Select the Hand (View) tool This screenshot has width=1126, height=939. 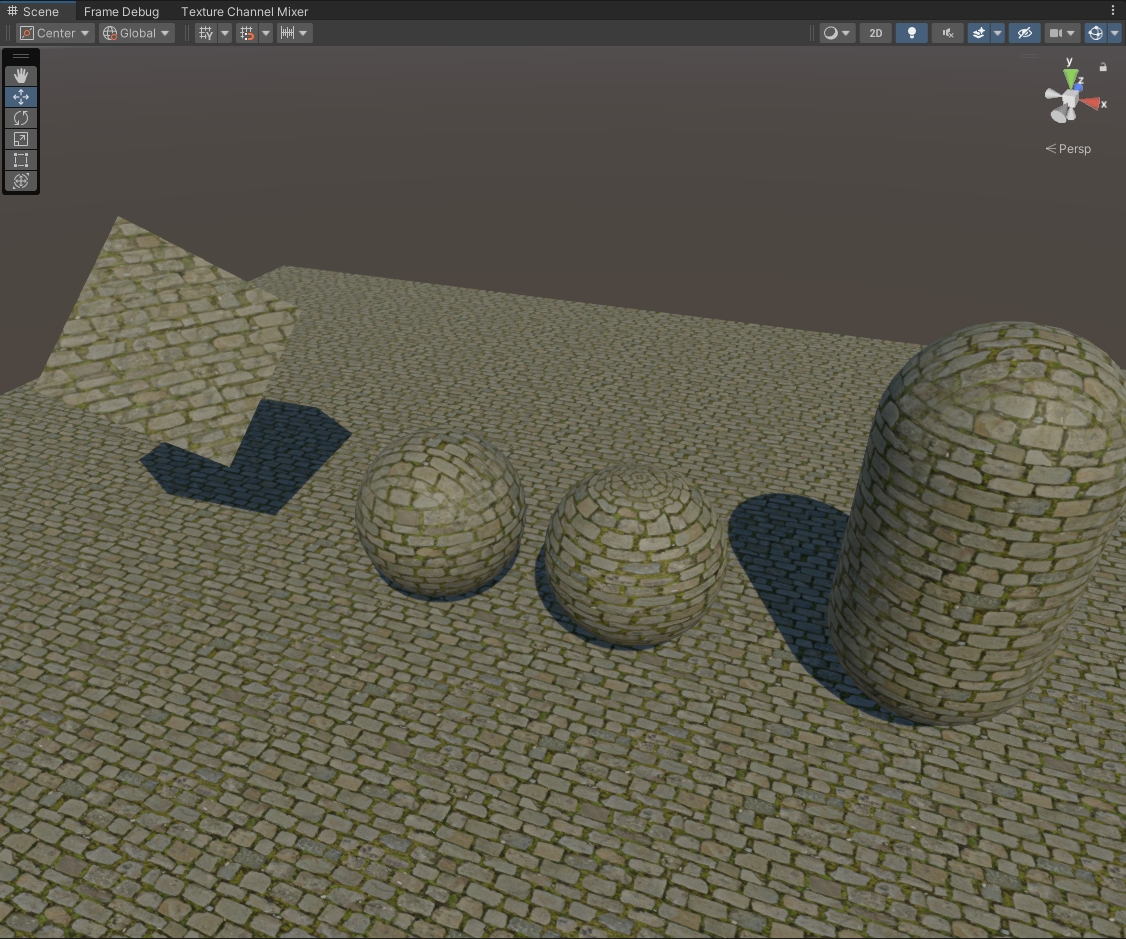(x=21, y=76)
